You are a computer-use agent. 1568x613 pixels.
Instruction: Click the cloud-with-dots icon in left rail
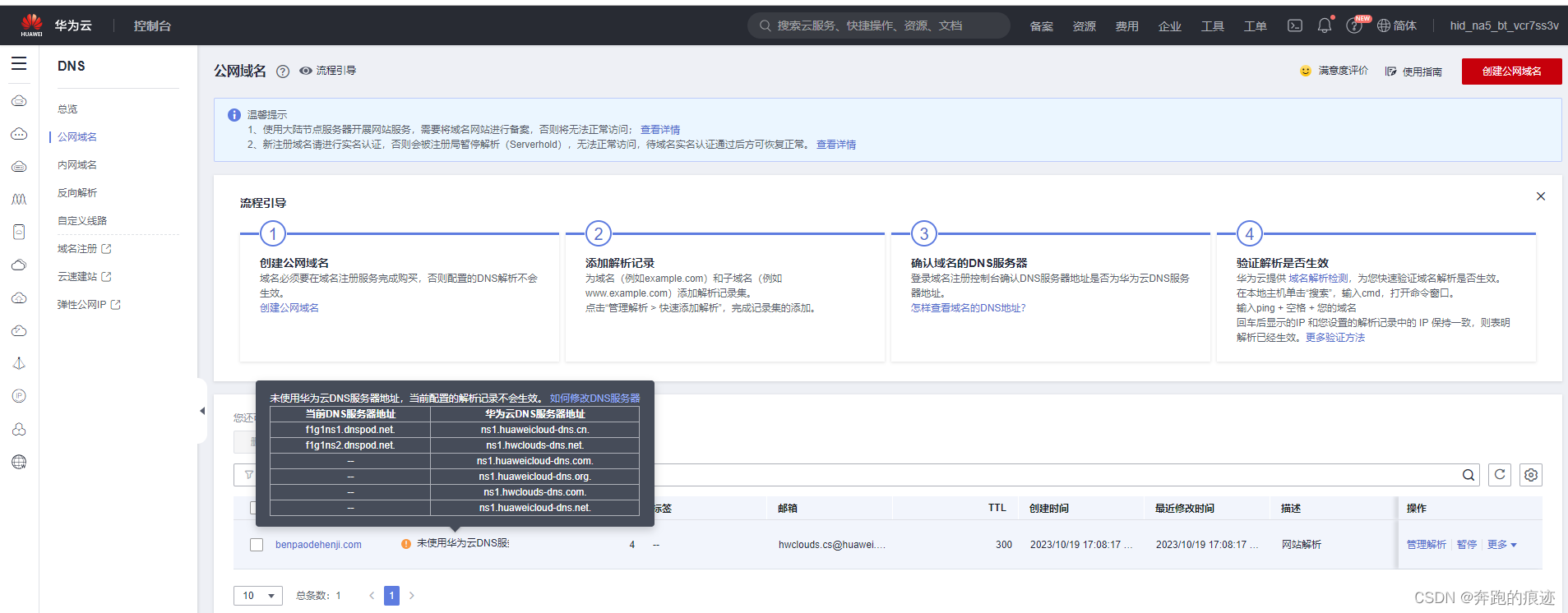click(19, 133)
